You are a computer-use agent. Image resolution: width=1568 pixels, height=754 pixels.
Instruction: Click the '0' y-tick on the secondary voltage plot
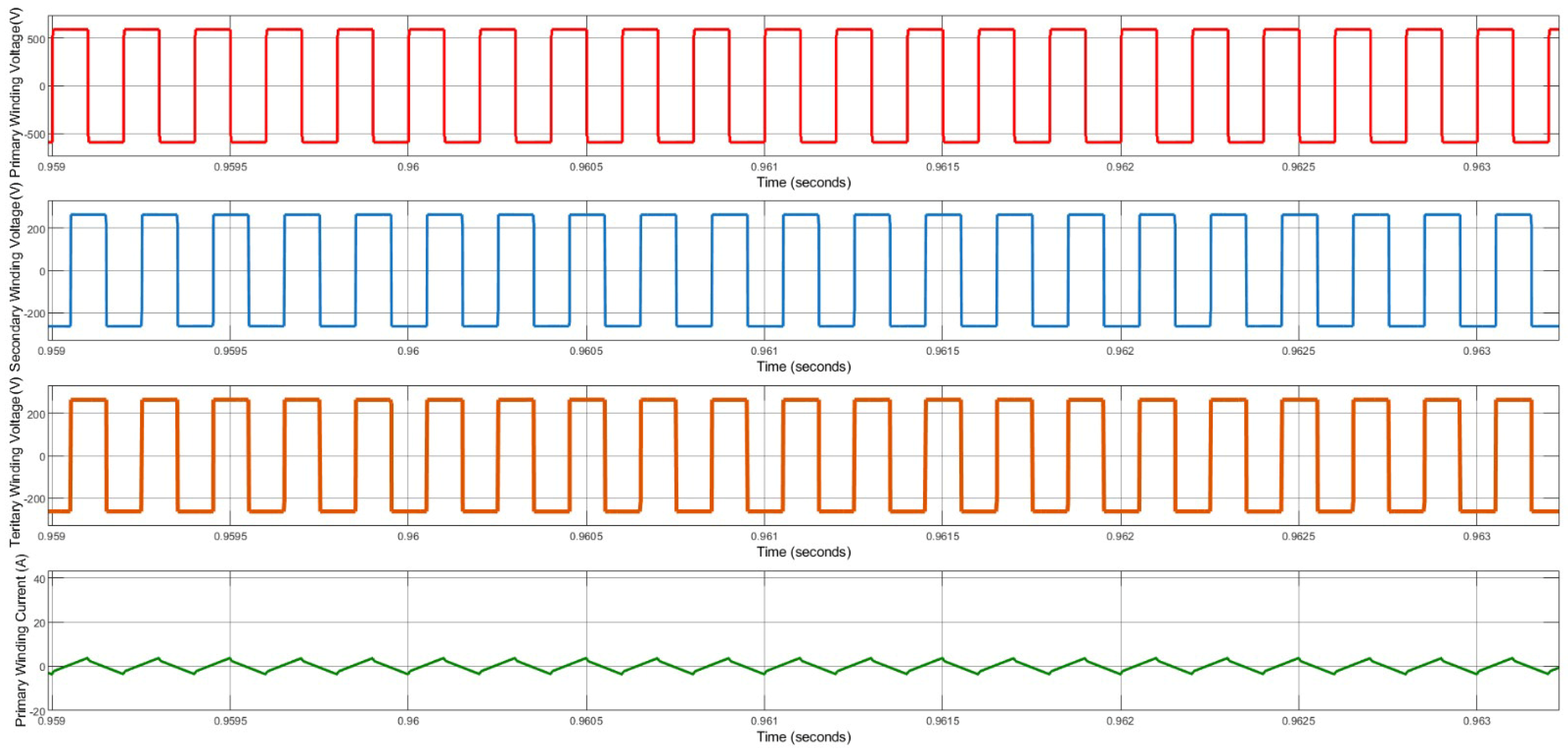click(43, 271)
